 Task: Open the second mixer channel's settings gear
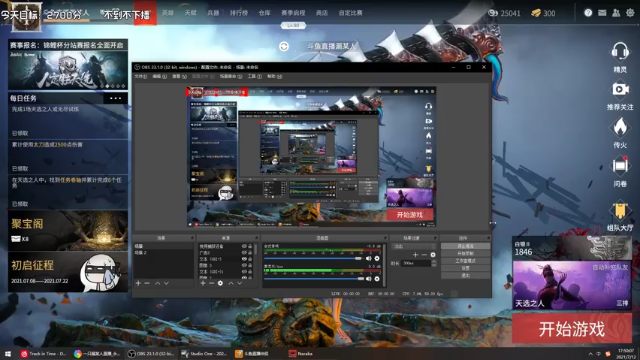click(377, 279)
